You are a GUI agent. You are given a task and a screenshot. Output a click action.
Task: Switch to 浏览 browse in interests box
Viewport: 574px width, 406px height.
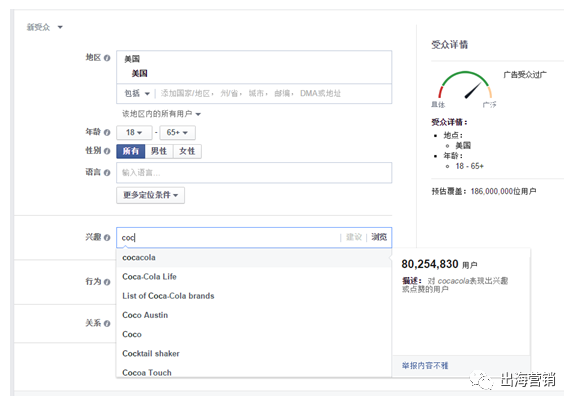[x=379, y=237]
